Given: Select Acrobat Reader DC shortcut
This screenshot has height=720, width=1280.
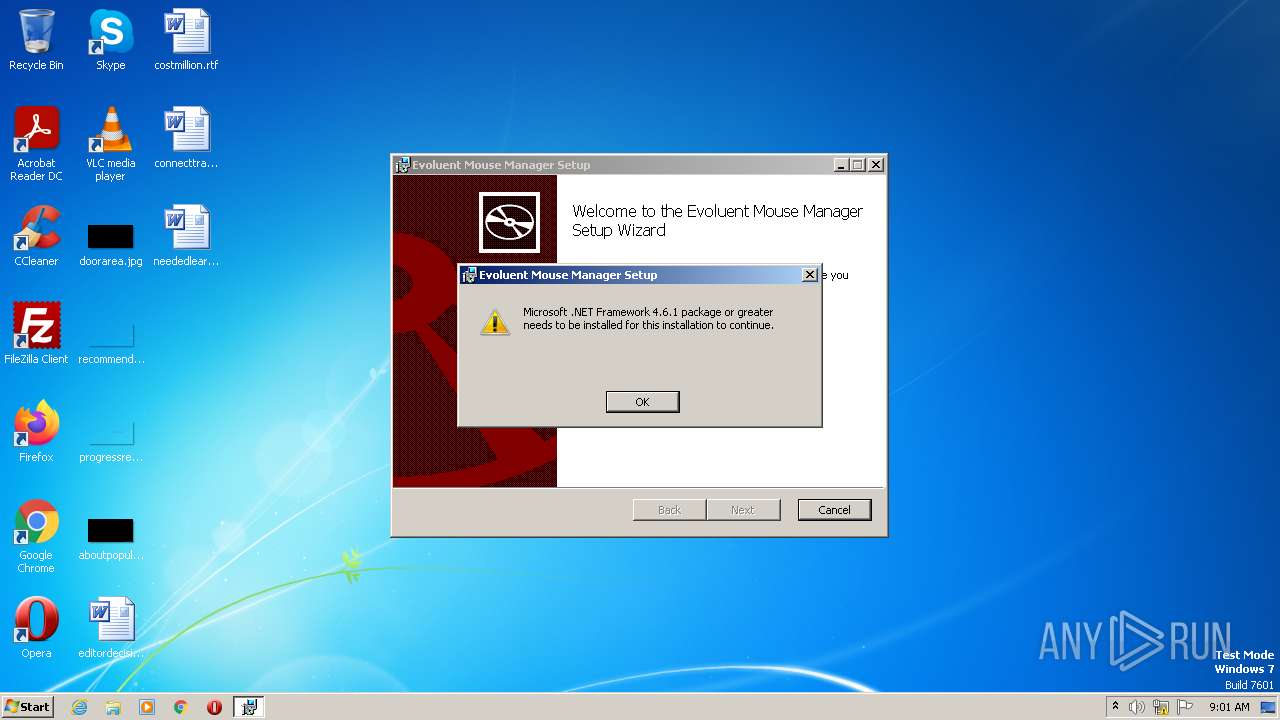Looking at the screenshot, I should [36, 144].
